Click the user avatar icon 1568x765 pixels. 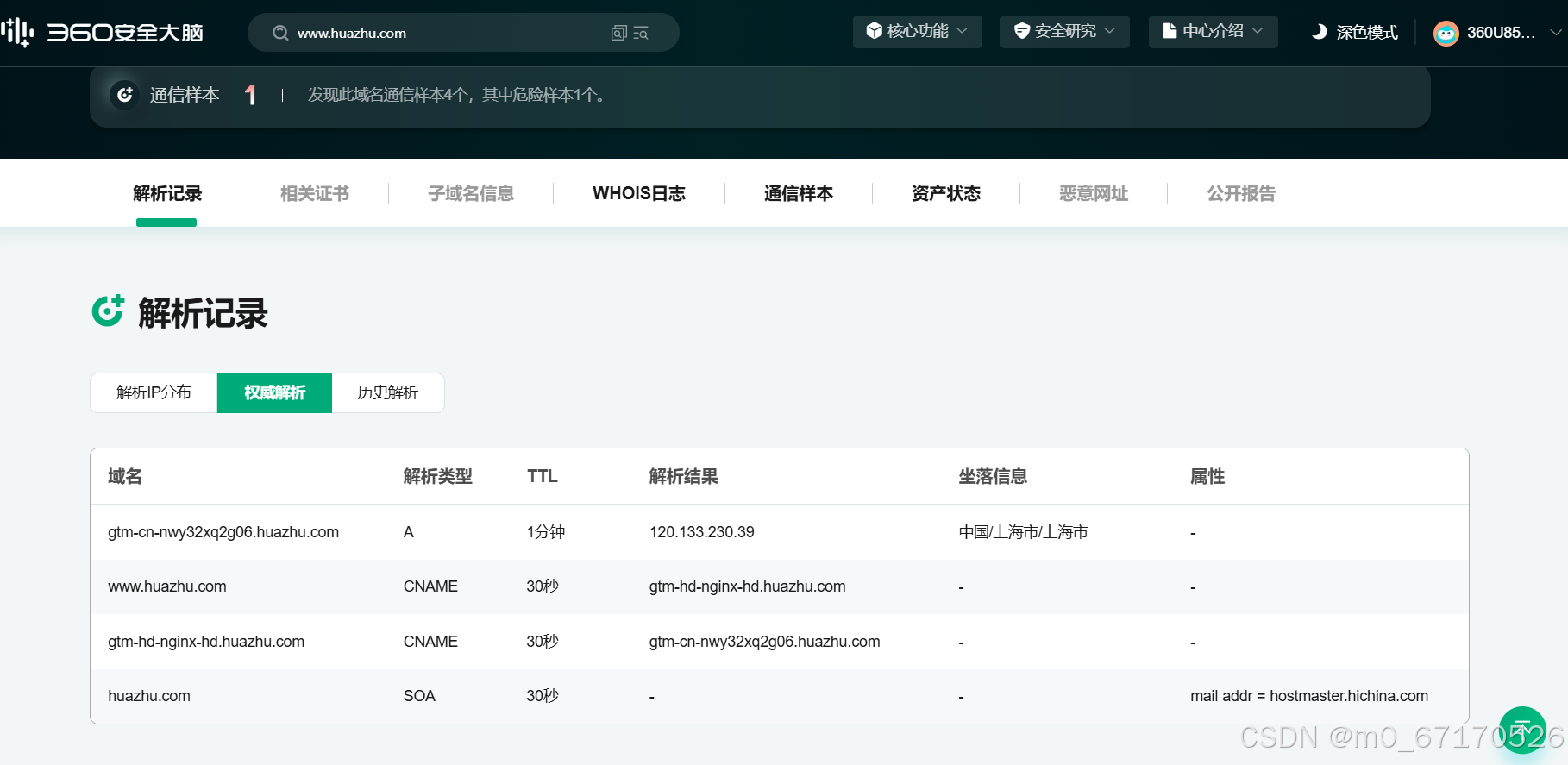(x=1446, y=33)
